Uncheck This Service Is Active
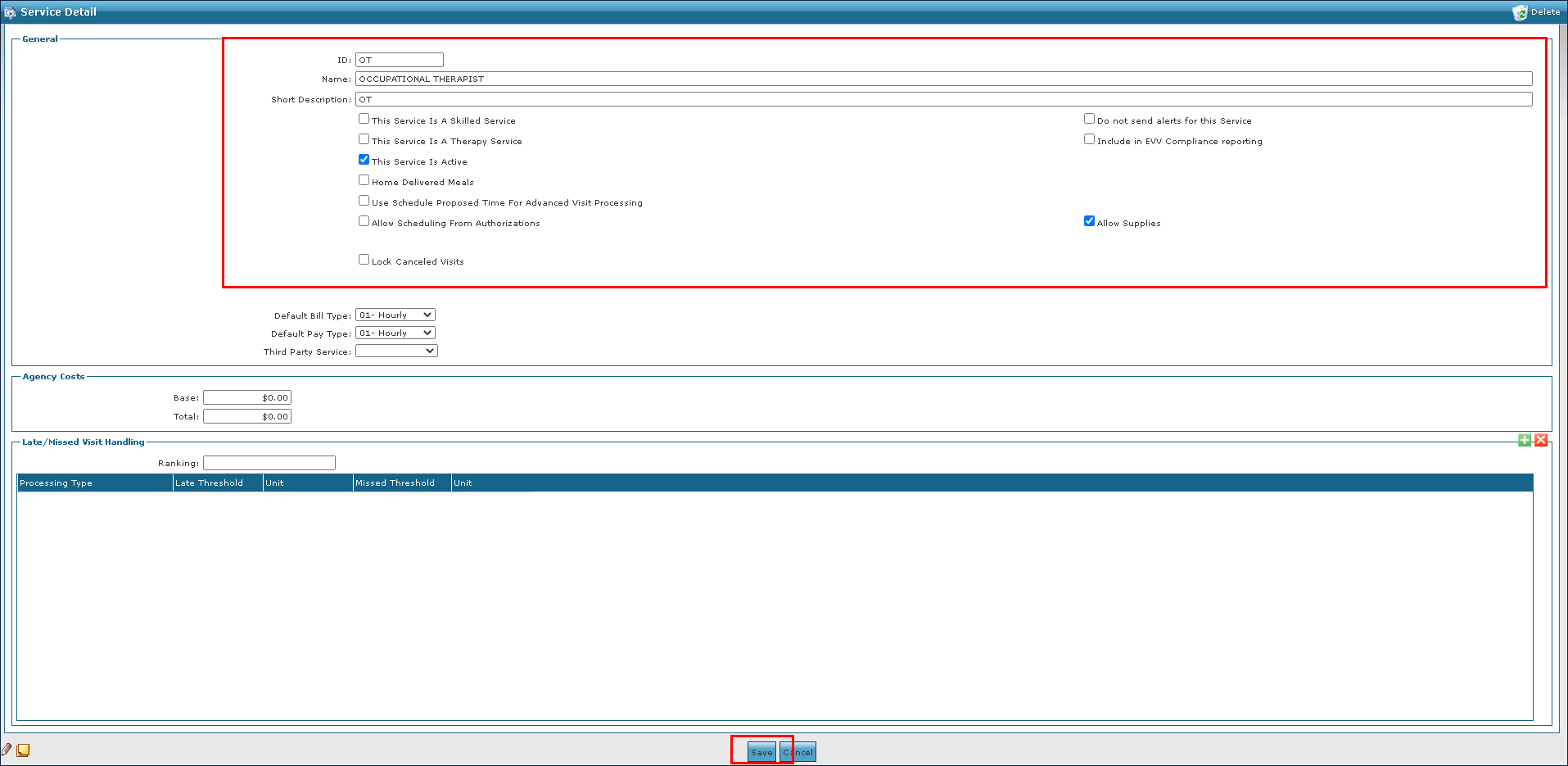The height and width of the screenshot is (766, 1568). tap(364, 160)
